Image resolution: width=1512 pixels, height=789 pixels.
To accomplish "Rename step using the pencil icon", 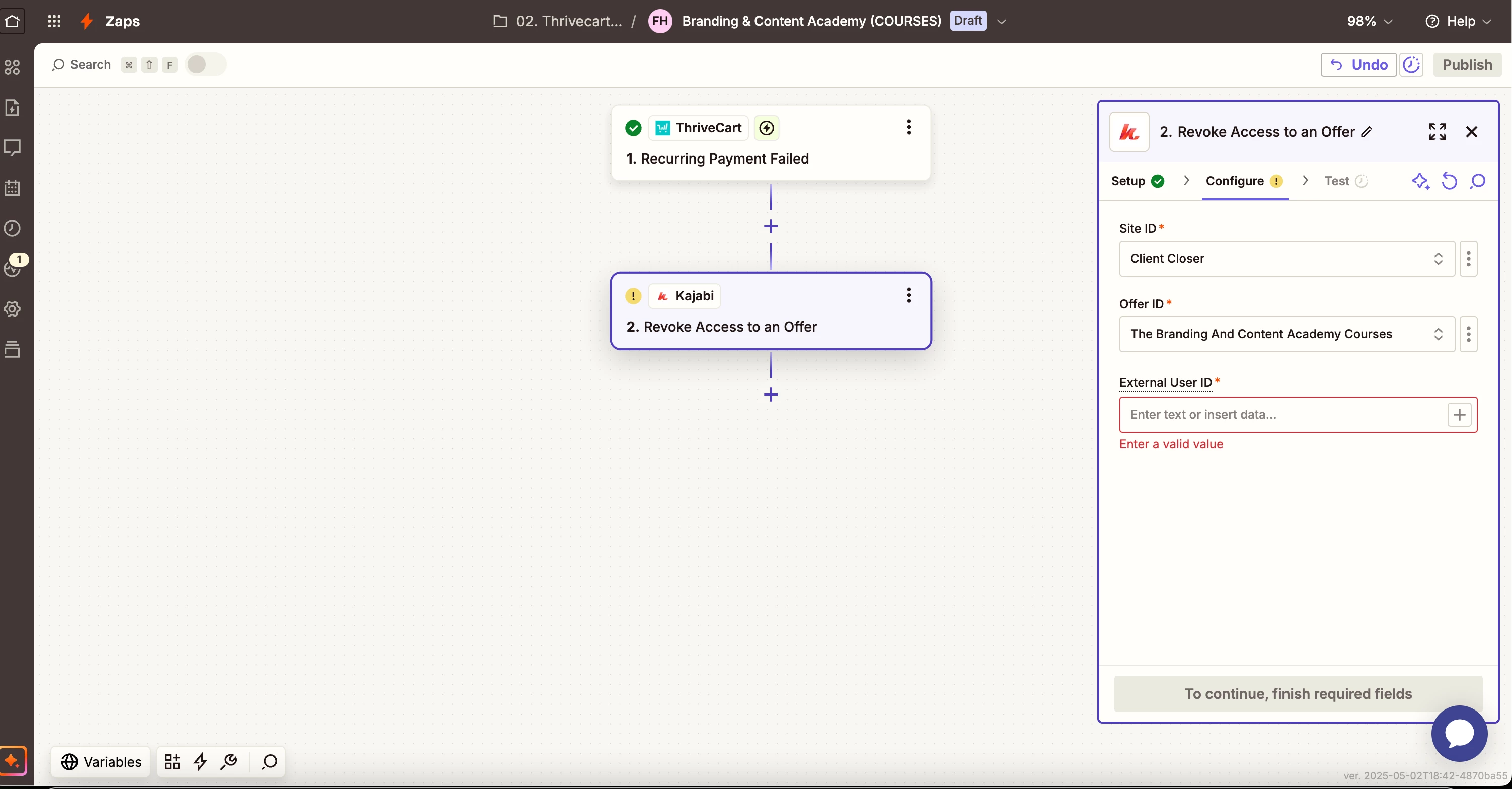I will point(1367,132).
